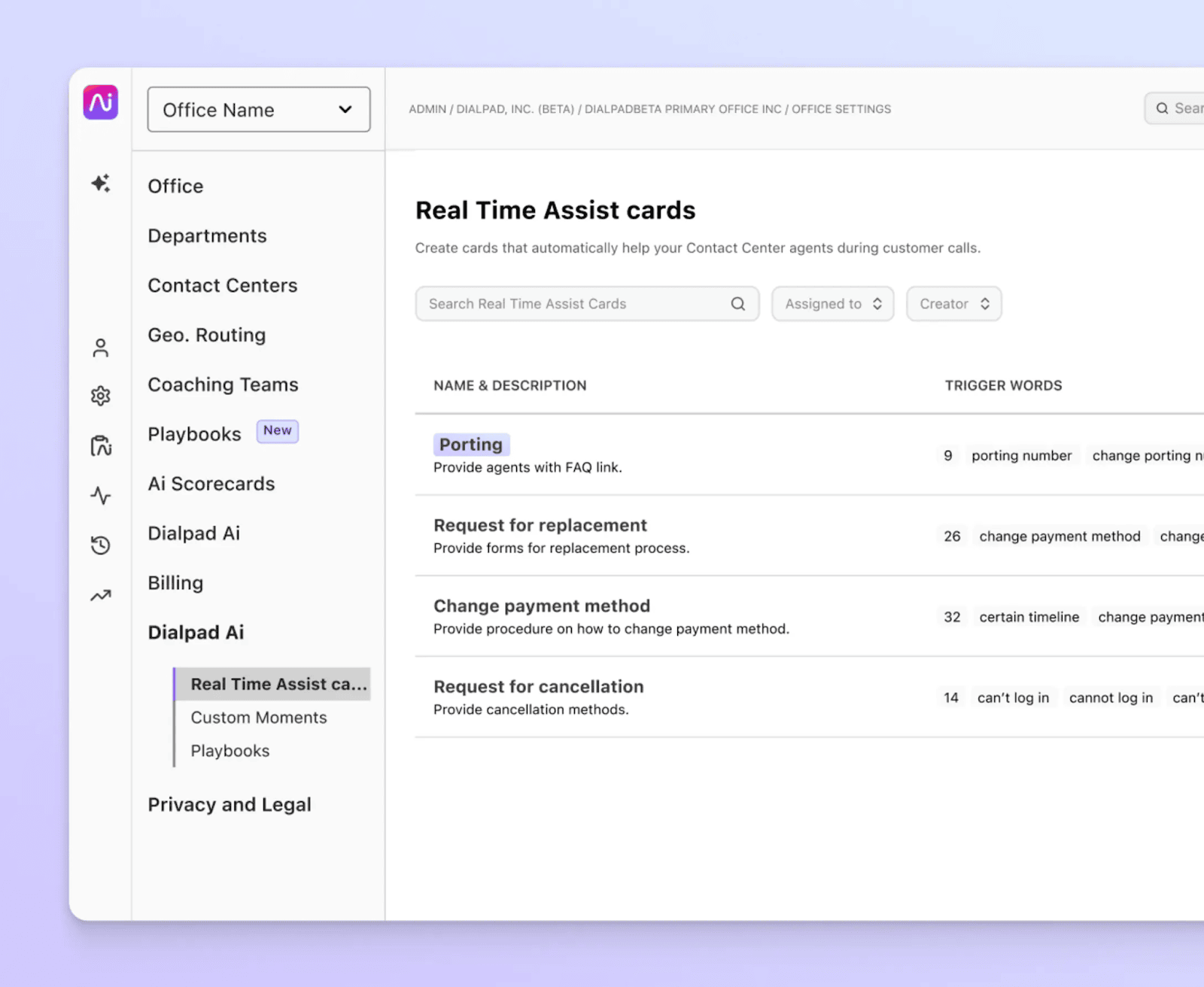Select the analytics trending arrow icon

101,594
